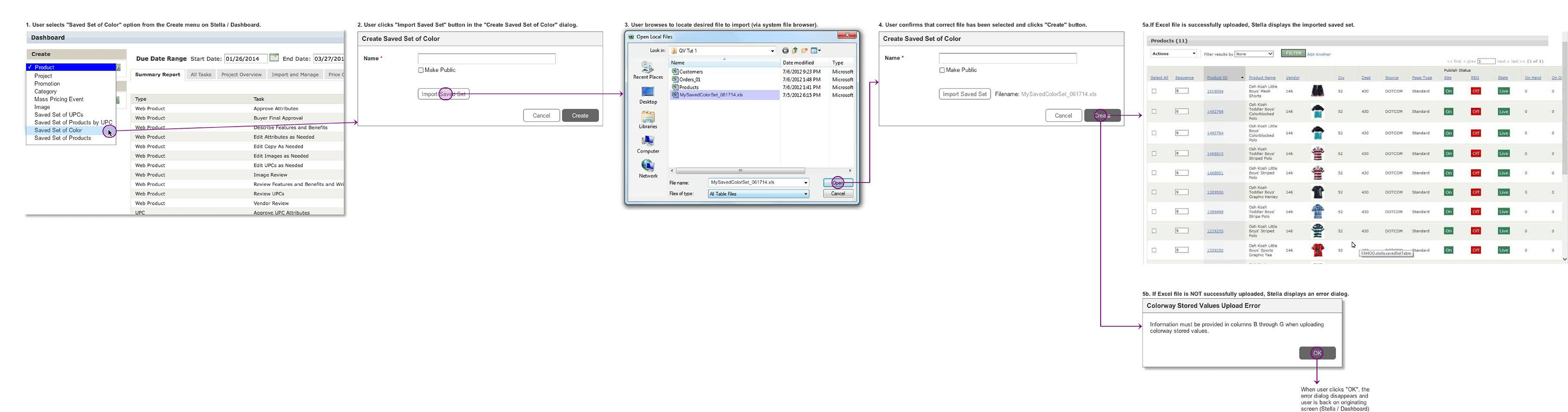Click Cancel in the dialog showing Filename
Screen dimensions: 1568x412
coord(1063,115)
